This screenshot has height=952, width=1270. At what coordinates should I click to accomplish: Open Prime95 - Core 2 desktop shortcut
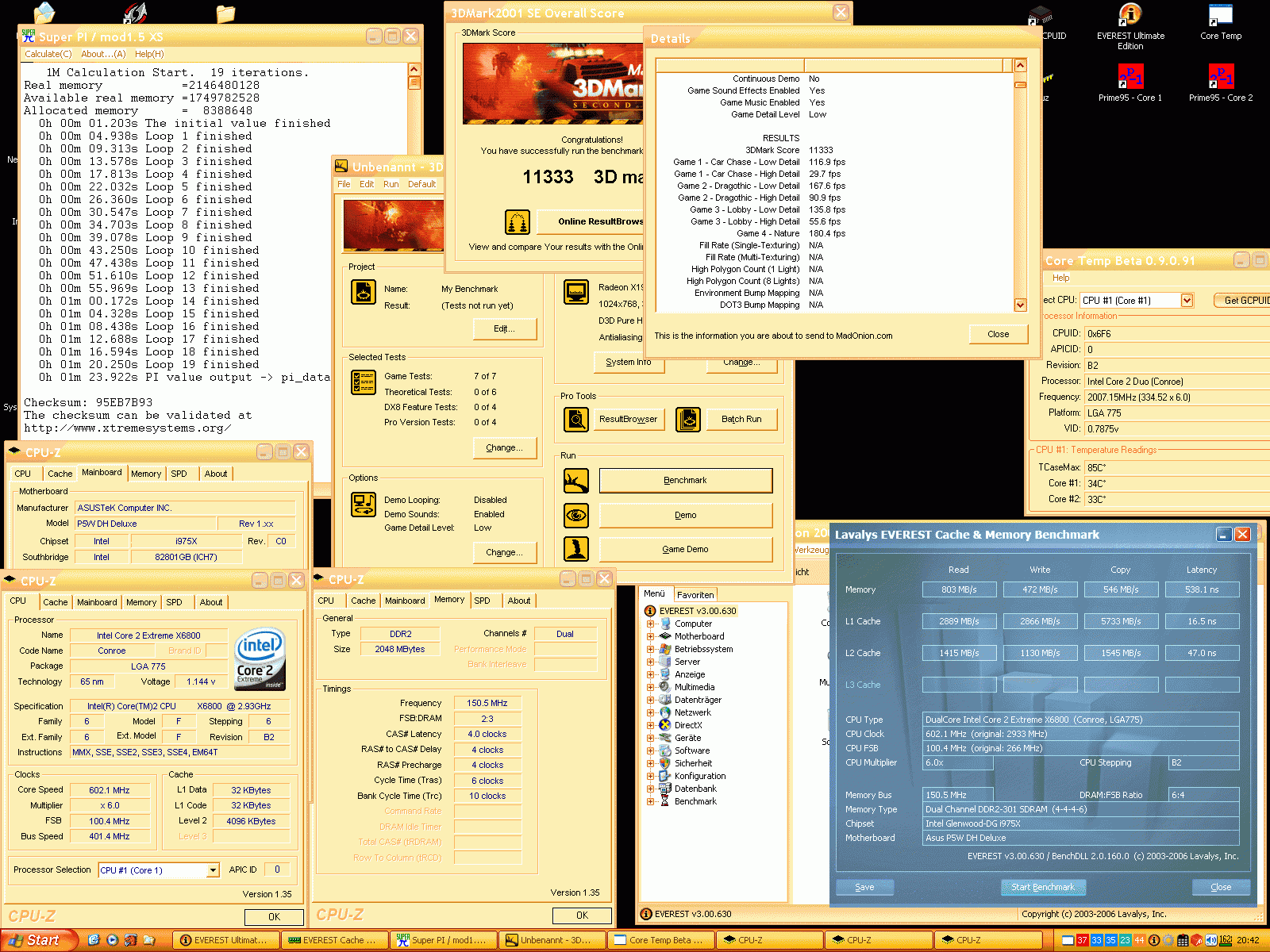click(x=1221, y=83)
